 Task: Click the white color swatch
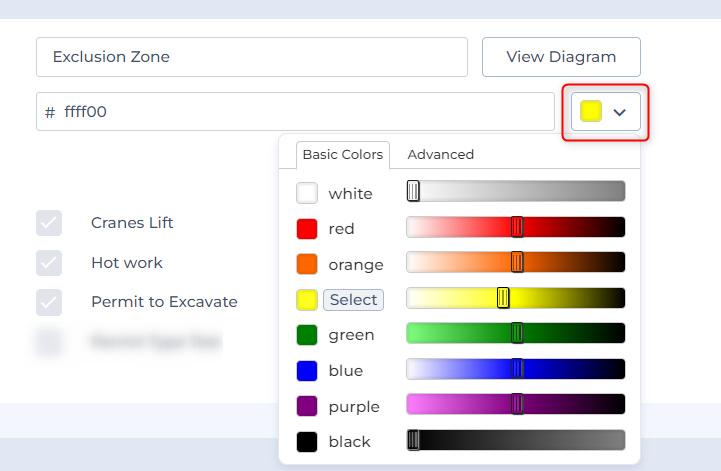(307, 193)
